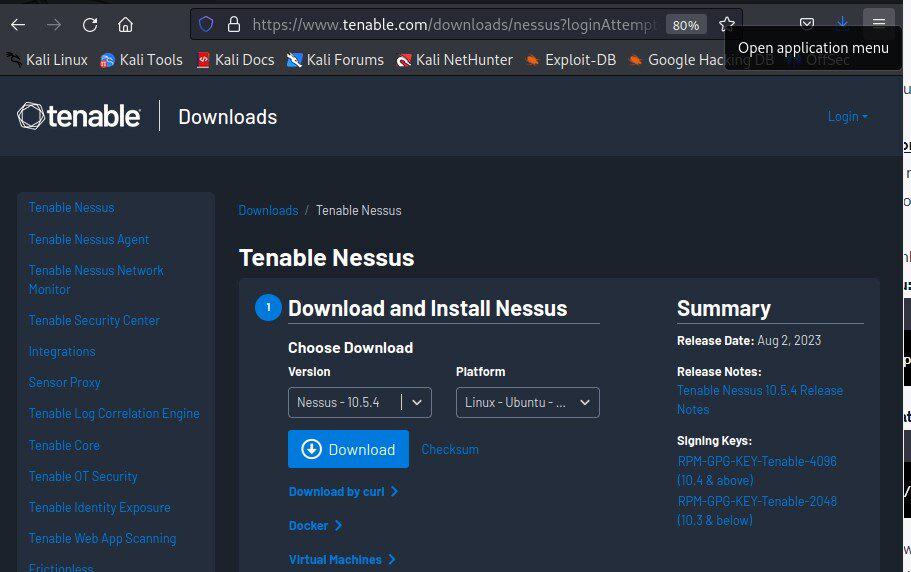Open the application menu hamburger icon
911x572 pixels.
pyautogui.click(x=879, y=23)
